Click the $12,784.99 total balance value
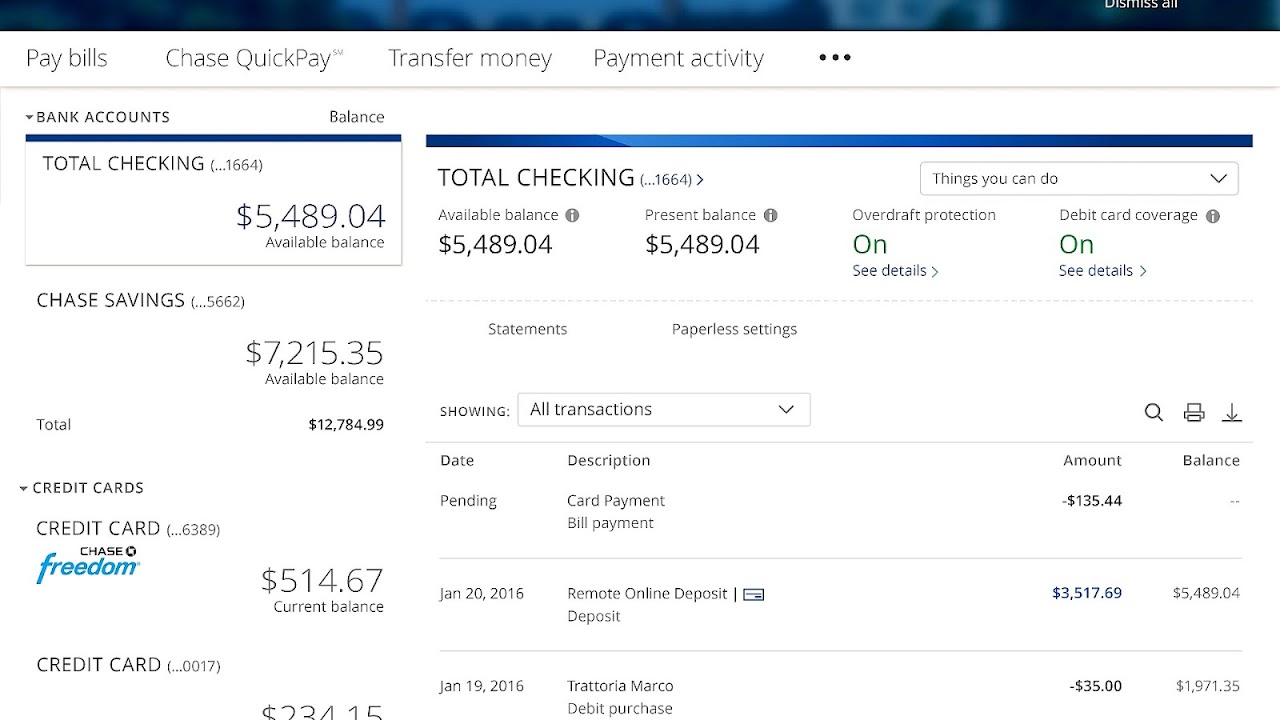Image resolution: width=1280 pixels, height=720 pixels. (x=346, y=425)
